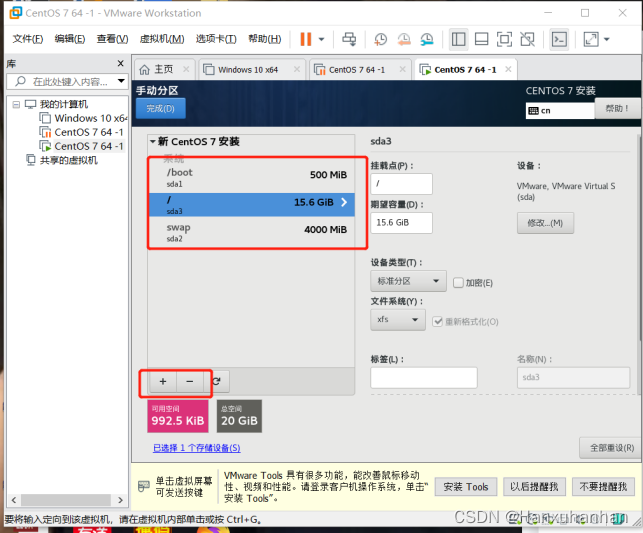Select Windows 10 x64 in the library tree
Image resolution: width=643 pixels, height=533 pixels.
[x=84, y=118]
